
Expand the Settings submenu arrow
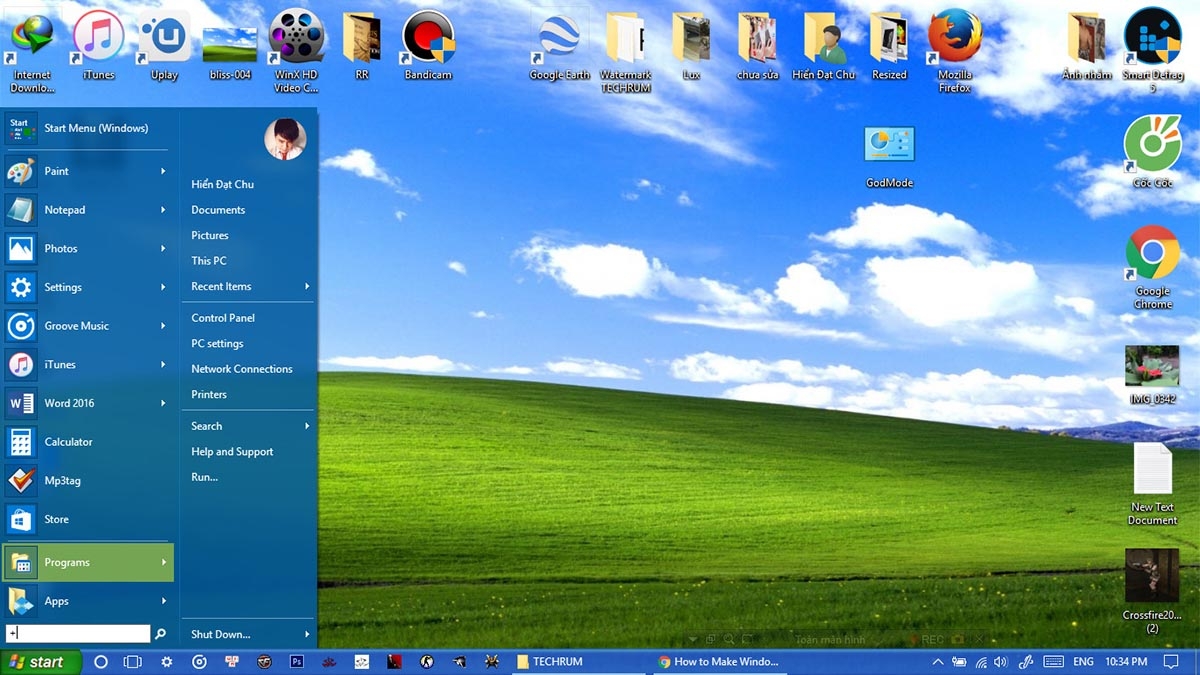[x=163, y=287]
